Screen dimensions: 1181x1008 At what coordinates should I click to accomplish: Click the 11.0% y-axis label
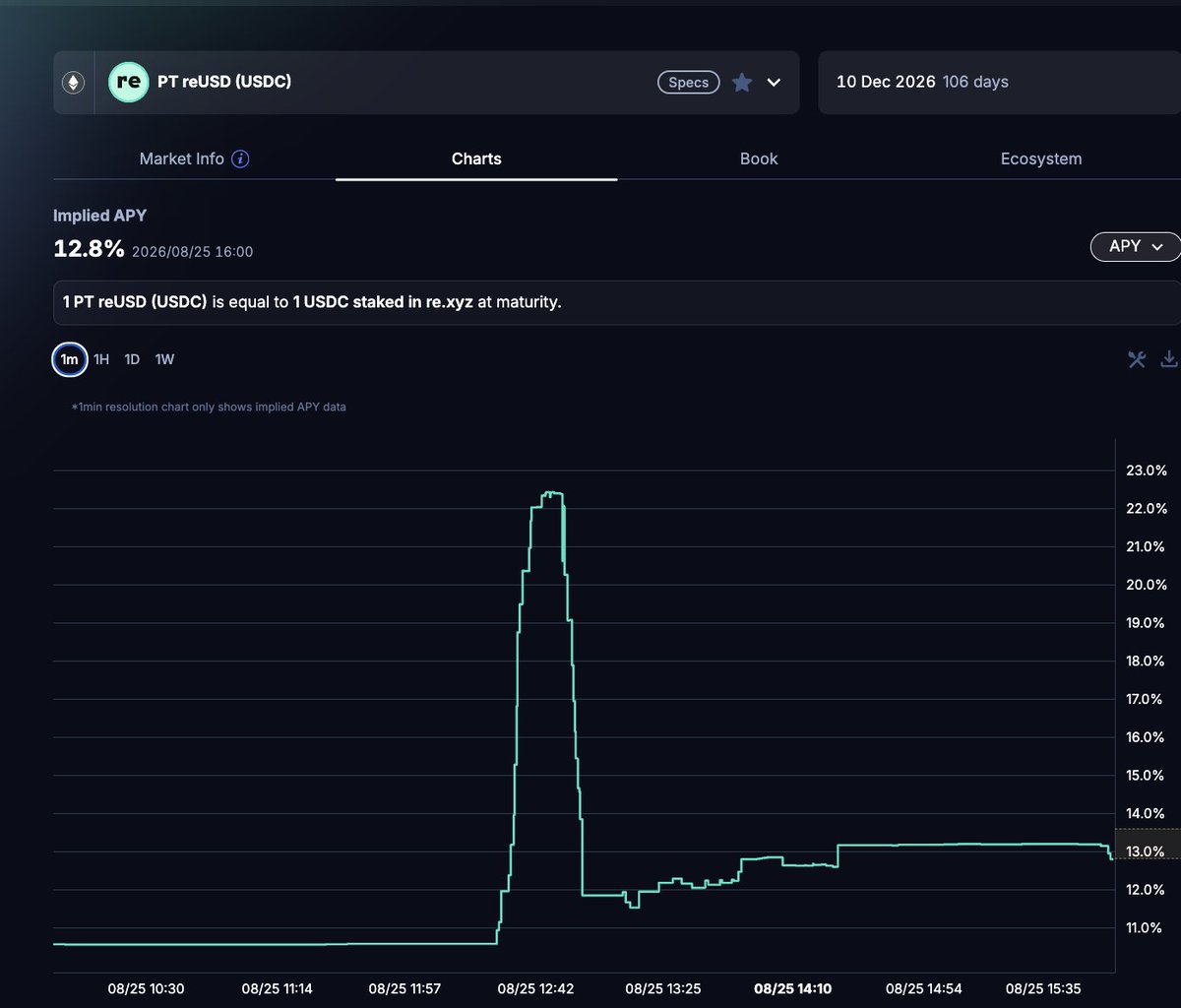pyautogui.click(x=1146, y=927)
